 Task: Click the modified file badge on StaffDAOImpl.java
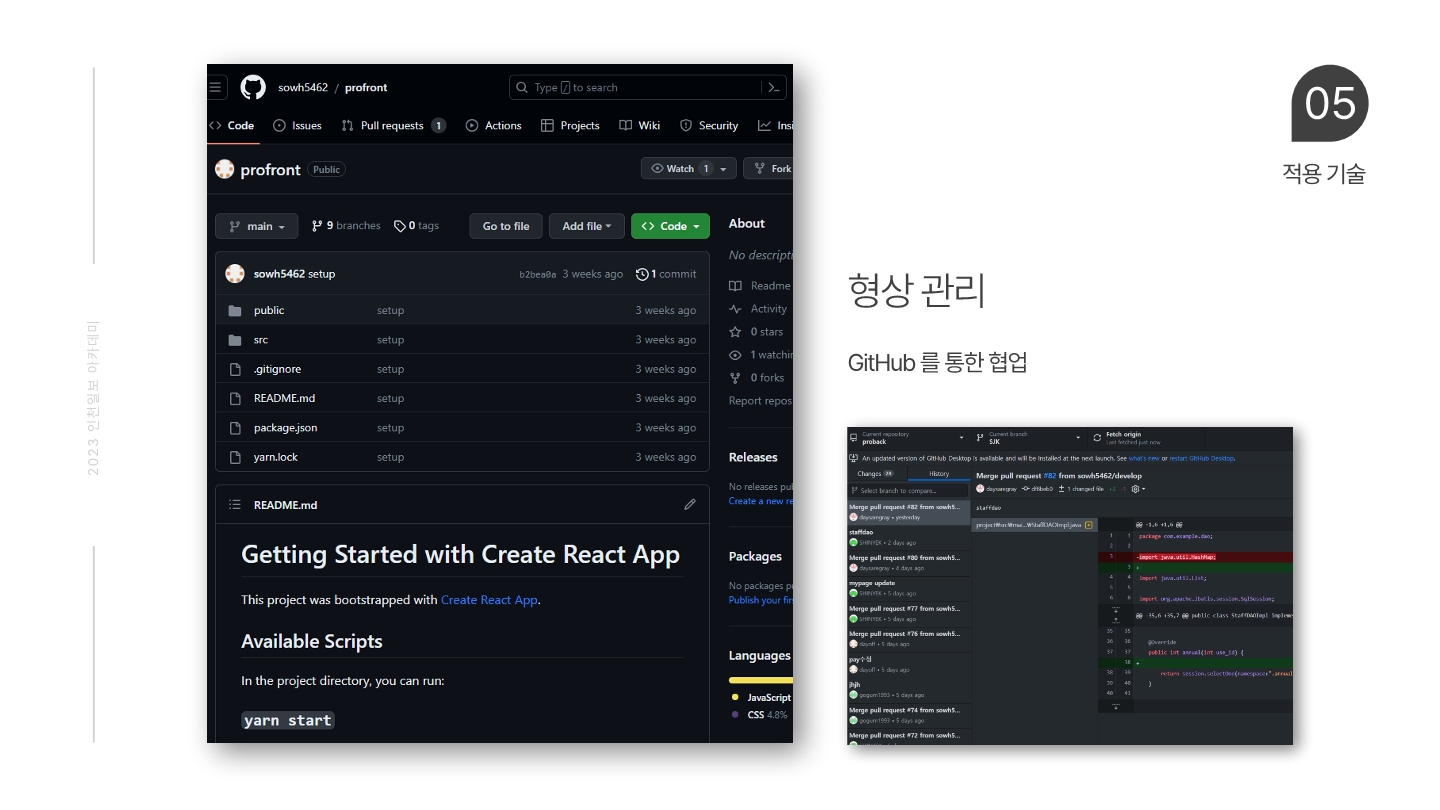[x=1088, y=525]
